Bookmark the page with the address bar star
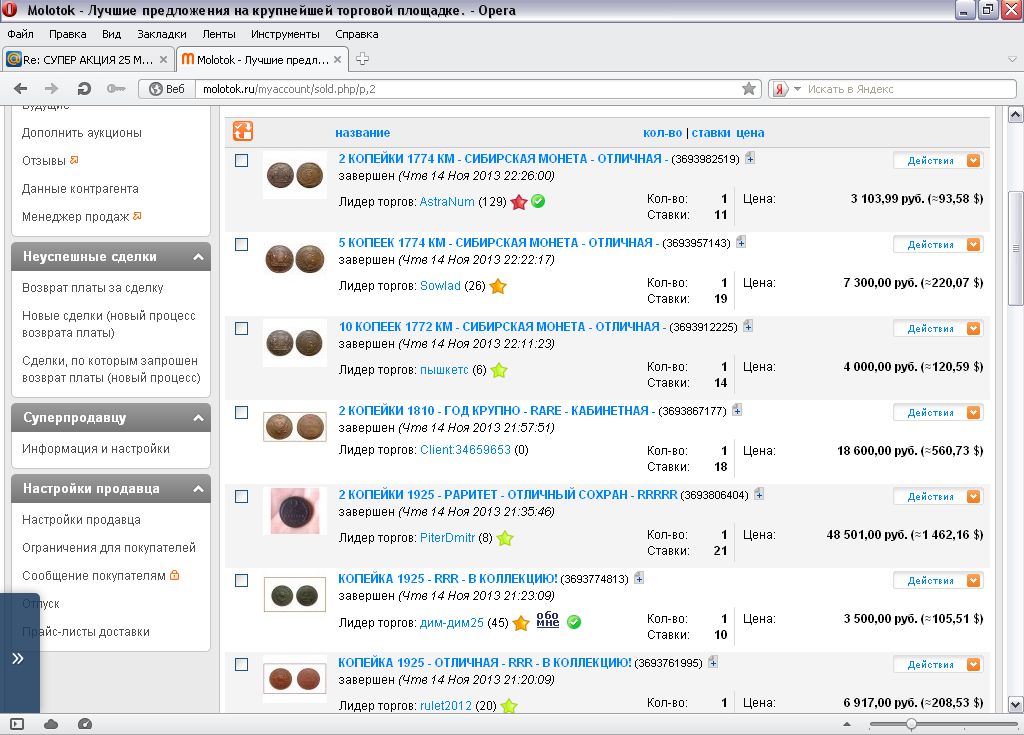Image resolution: width=1024 pixels, height=735 pixels. click(749, 89)
